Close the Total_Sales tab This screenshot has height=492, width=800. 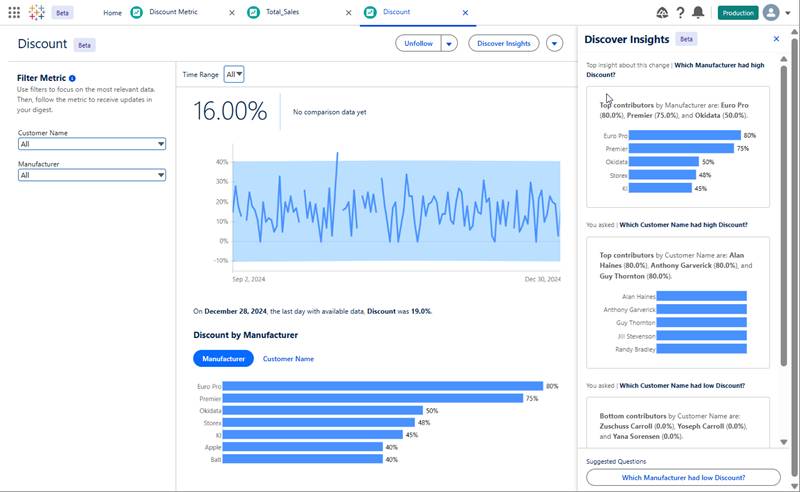(348, 13)
